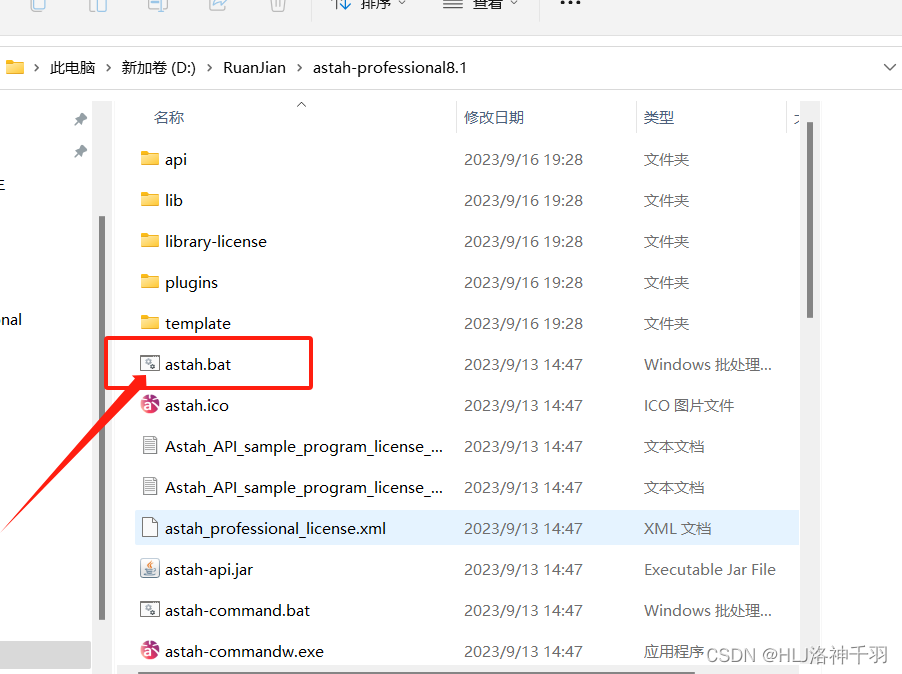Click the astah.ico image icon
Viewport: 902px width, 674px height.
click(150, 404)
